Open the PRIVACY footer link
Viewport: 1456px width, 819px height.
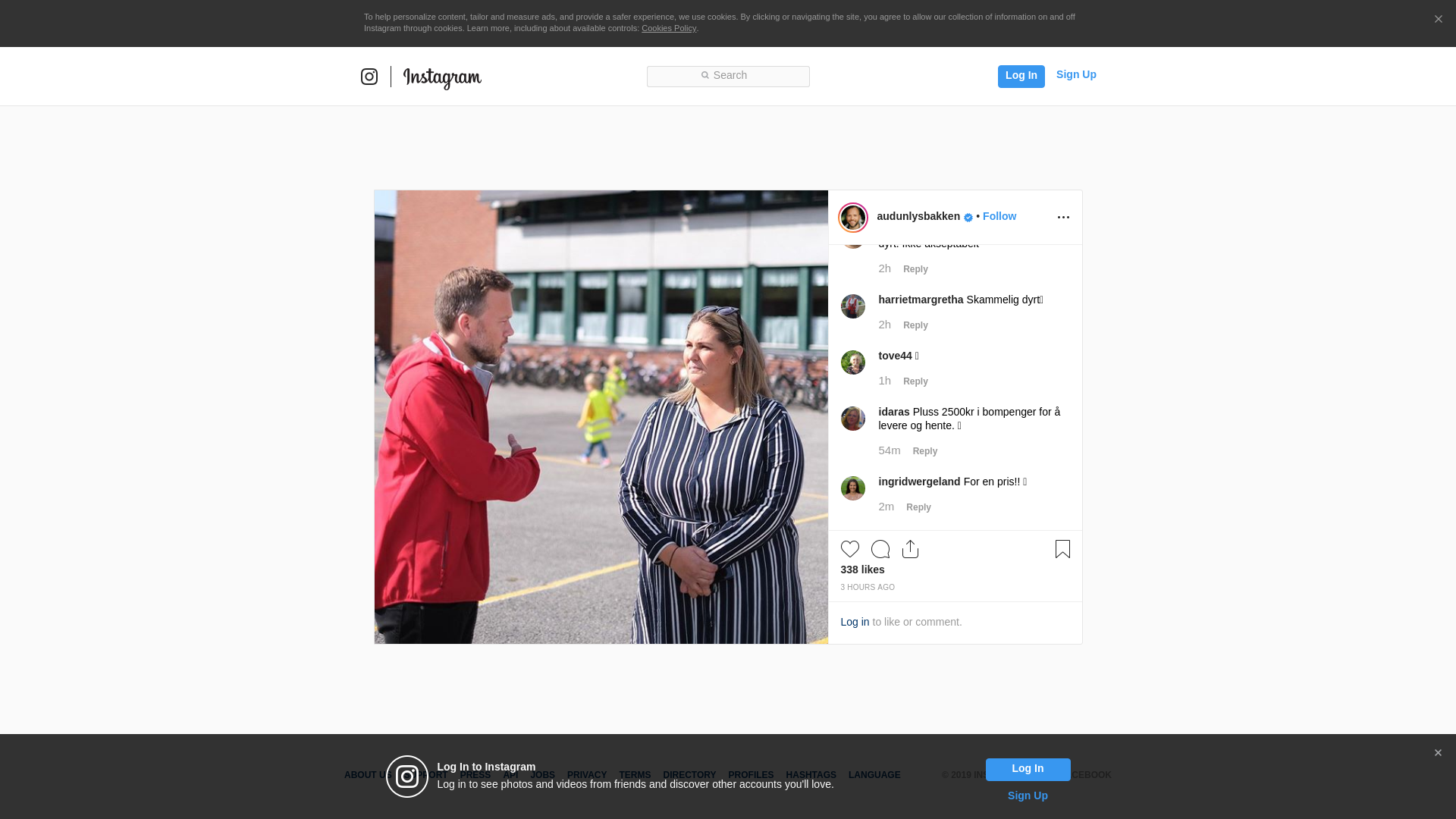(x=587, y=775)
